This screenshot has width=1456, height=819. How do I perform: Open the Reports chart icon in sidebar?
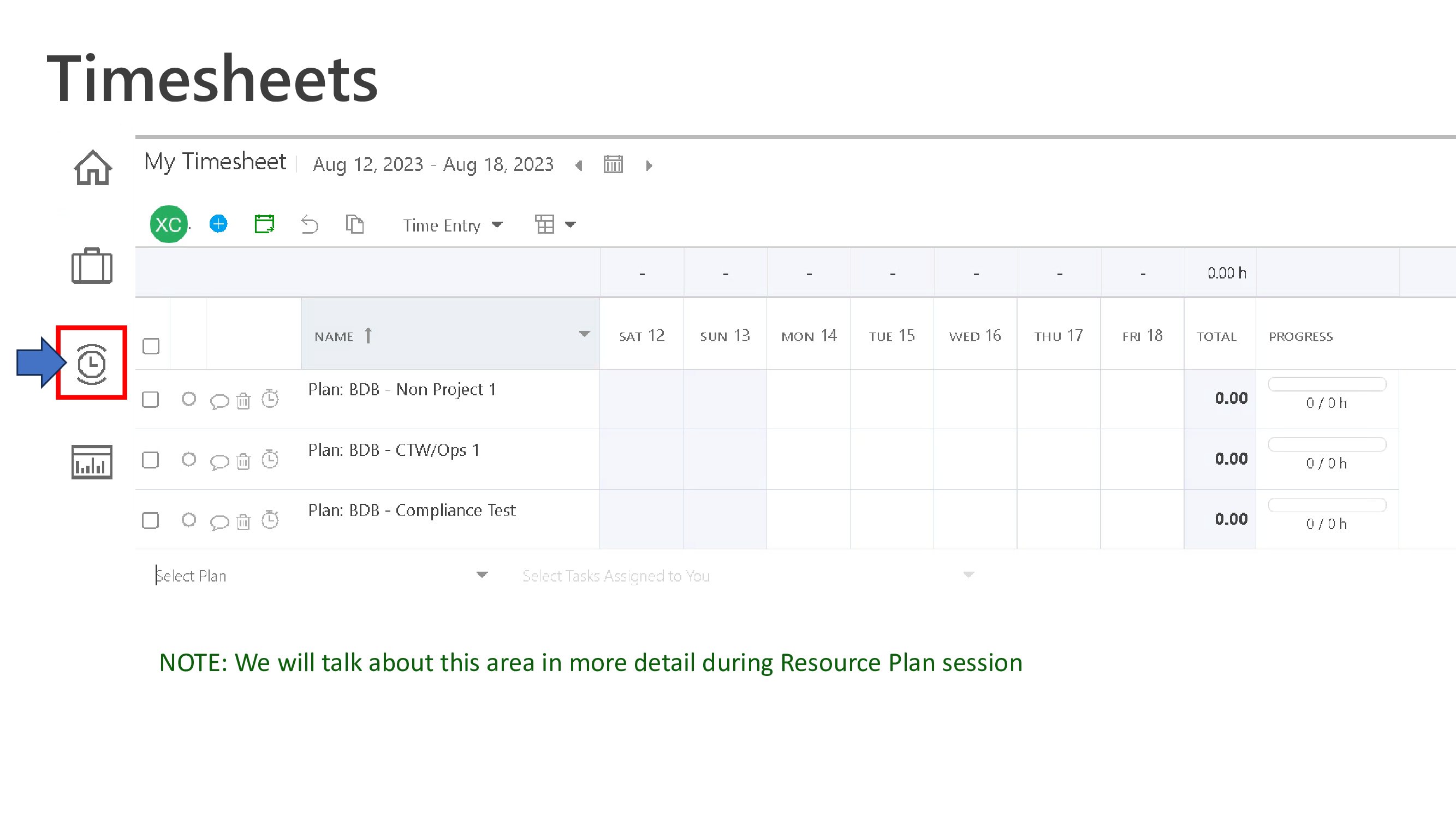pyautogui.click(x=92, y=462)
